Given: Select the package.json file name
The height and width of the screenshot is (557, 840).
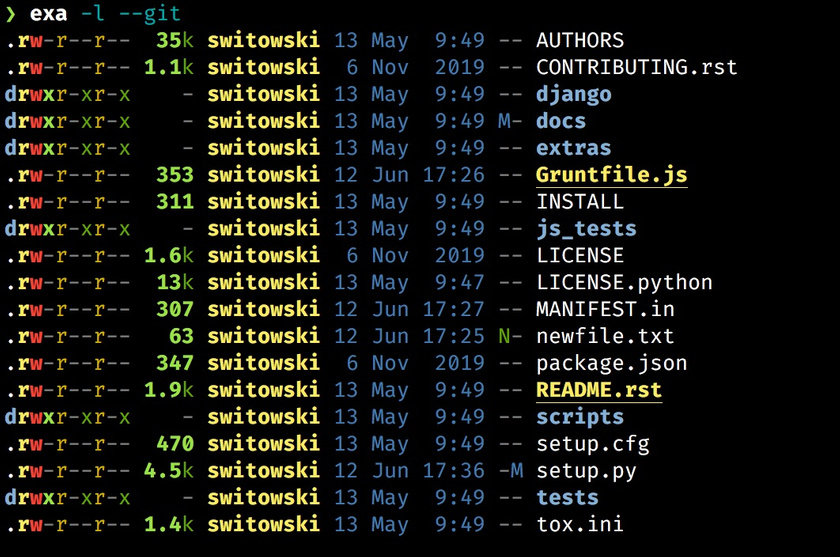Looking at the screenshot, I should click(x=611, y=363).
